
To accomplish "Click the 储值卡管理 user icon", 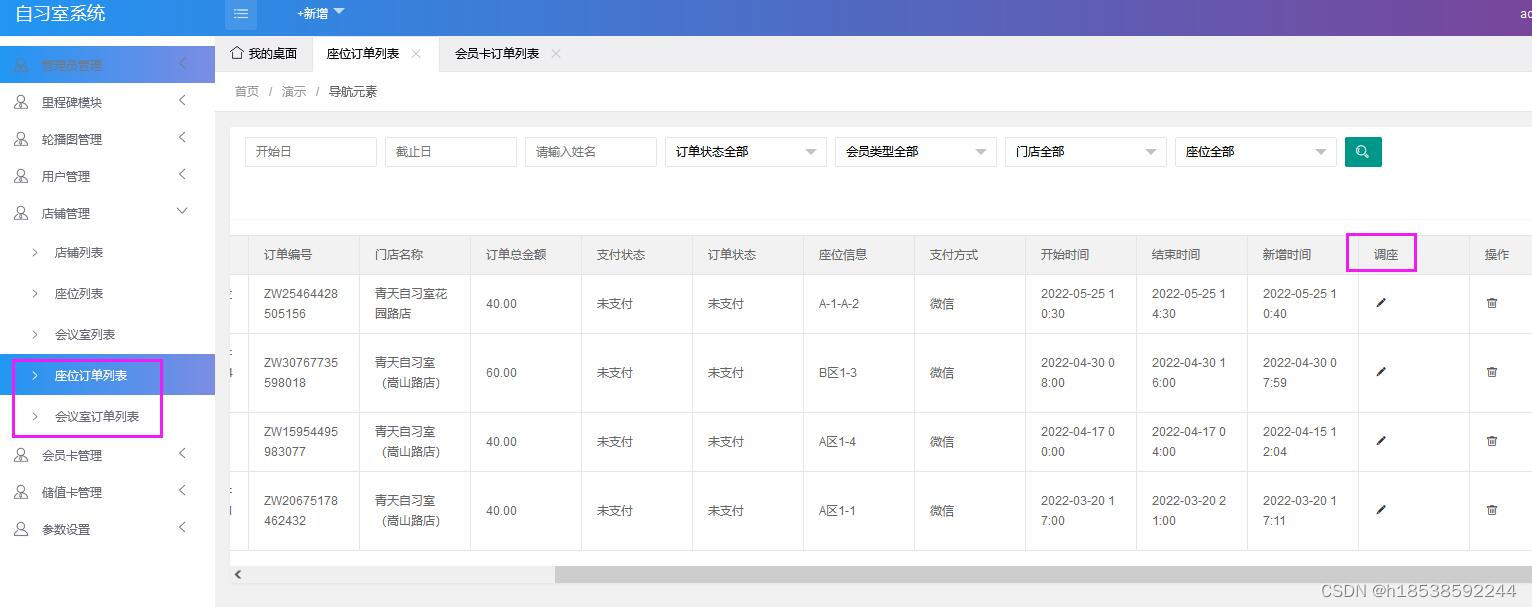I will pos(21,492).
